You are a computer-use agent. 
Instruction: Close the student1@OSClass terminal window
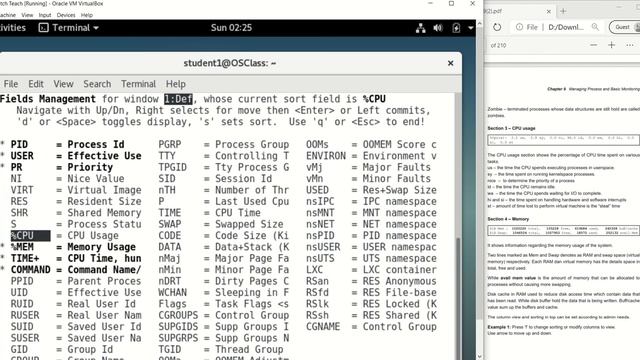[451, 63]
